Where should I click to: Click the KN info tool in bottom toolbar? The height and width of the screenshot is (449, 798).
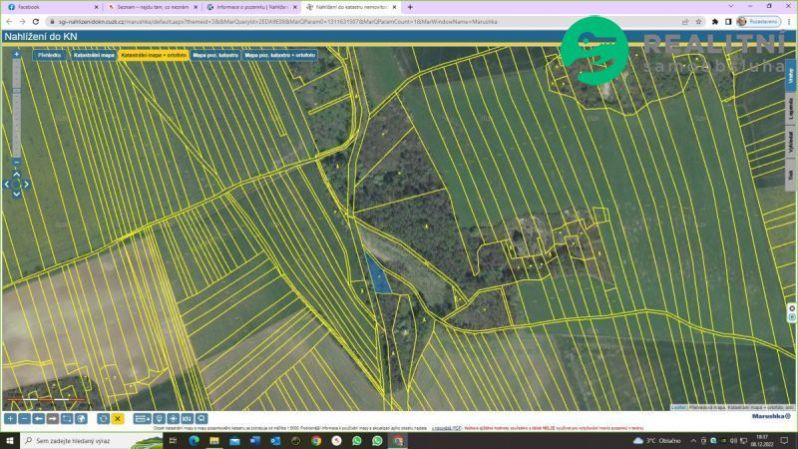click(187, 419)
